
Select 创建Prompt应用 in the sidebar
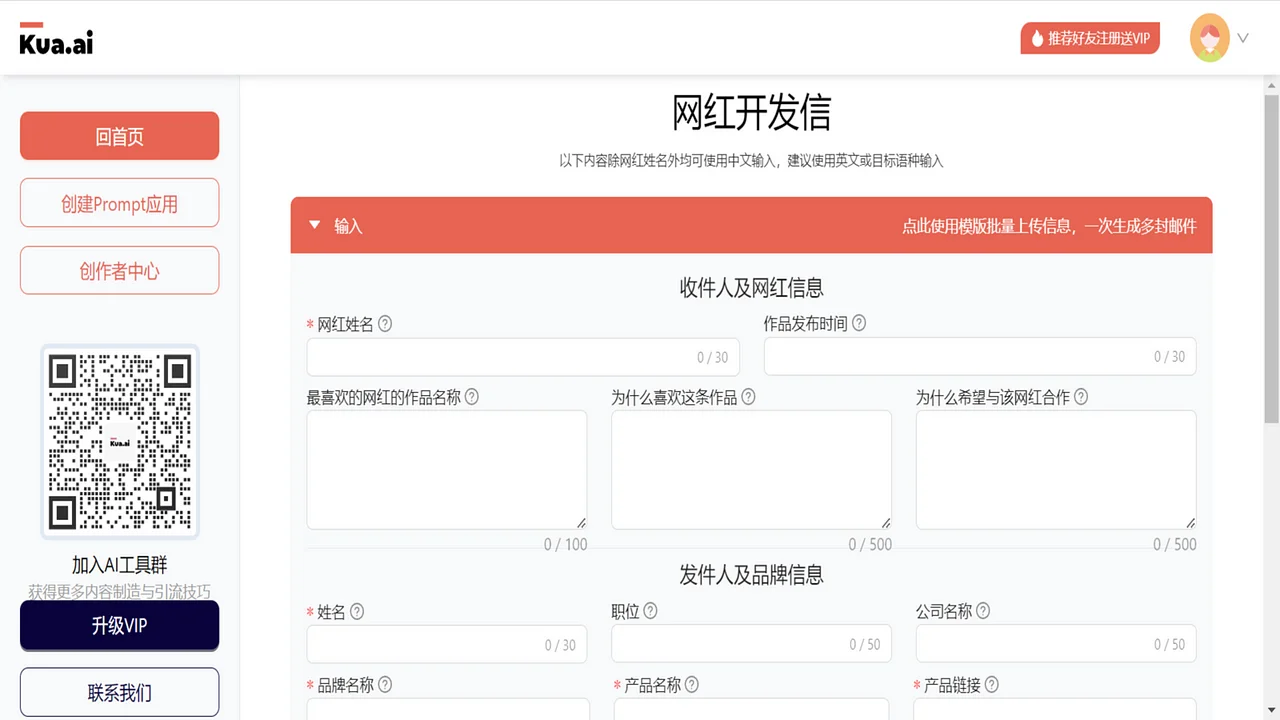(x=119, y=203)
